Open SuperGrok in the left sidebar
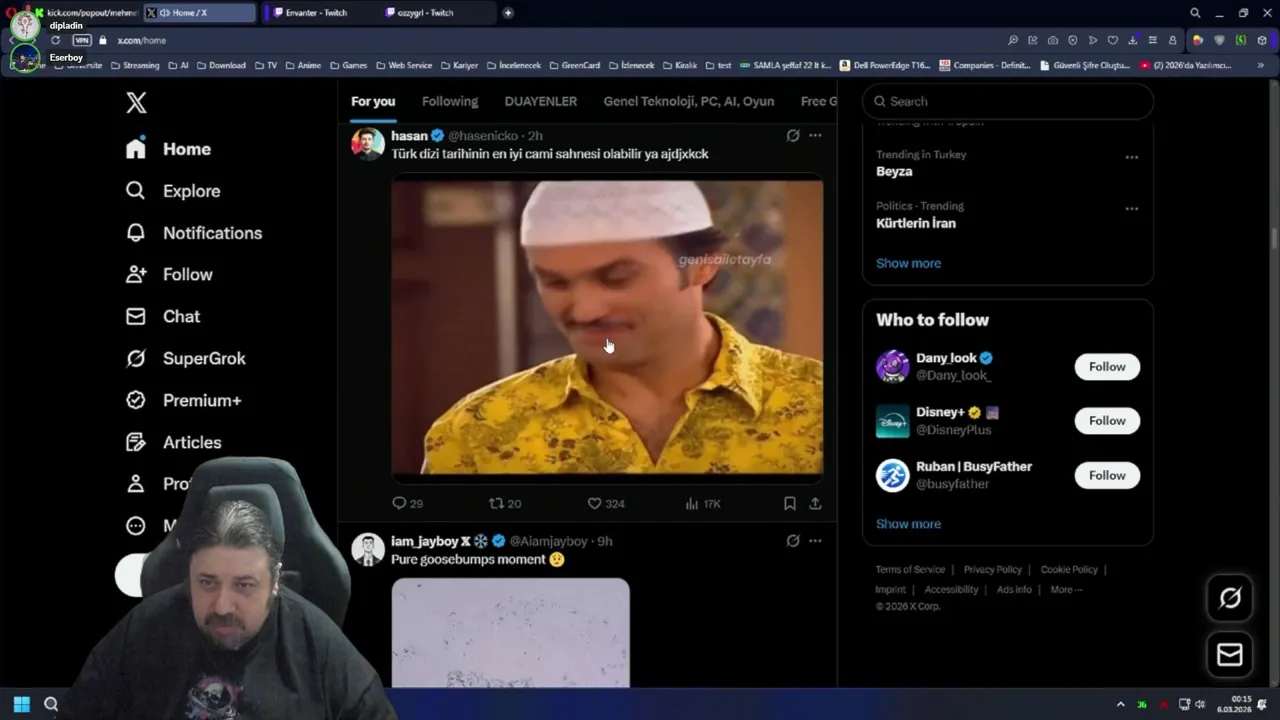The height and width of the screenshot is (720, 1280). pyautogui.click(x=185, y=359)
